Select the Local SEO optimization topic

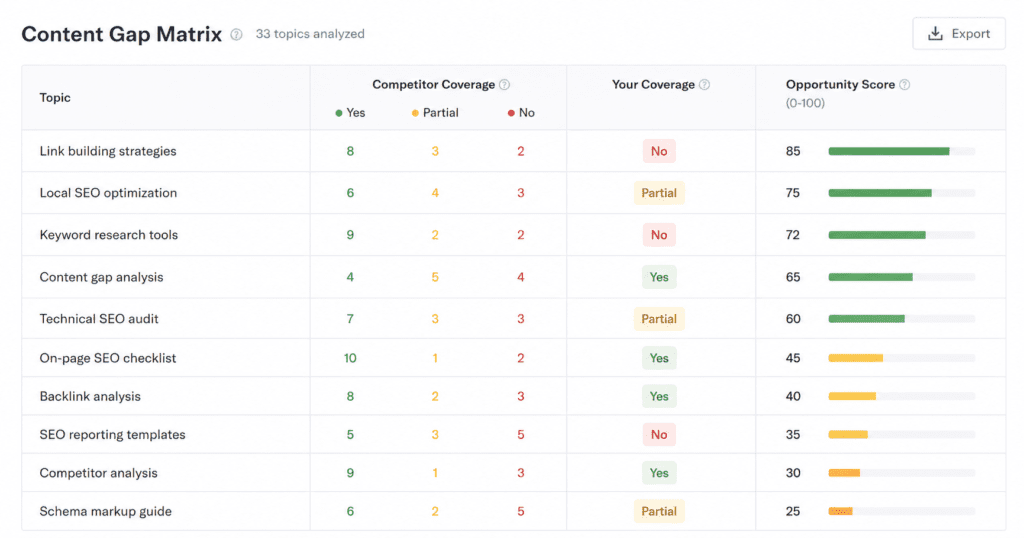coord(108,193)
